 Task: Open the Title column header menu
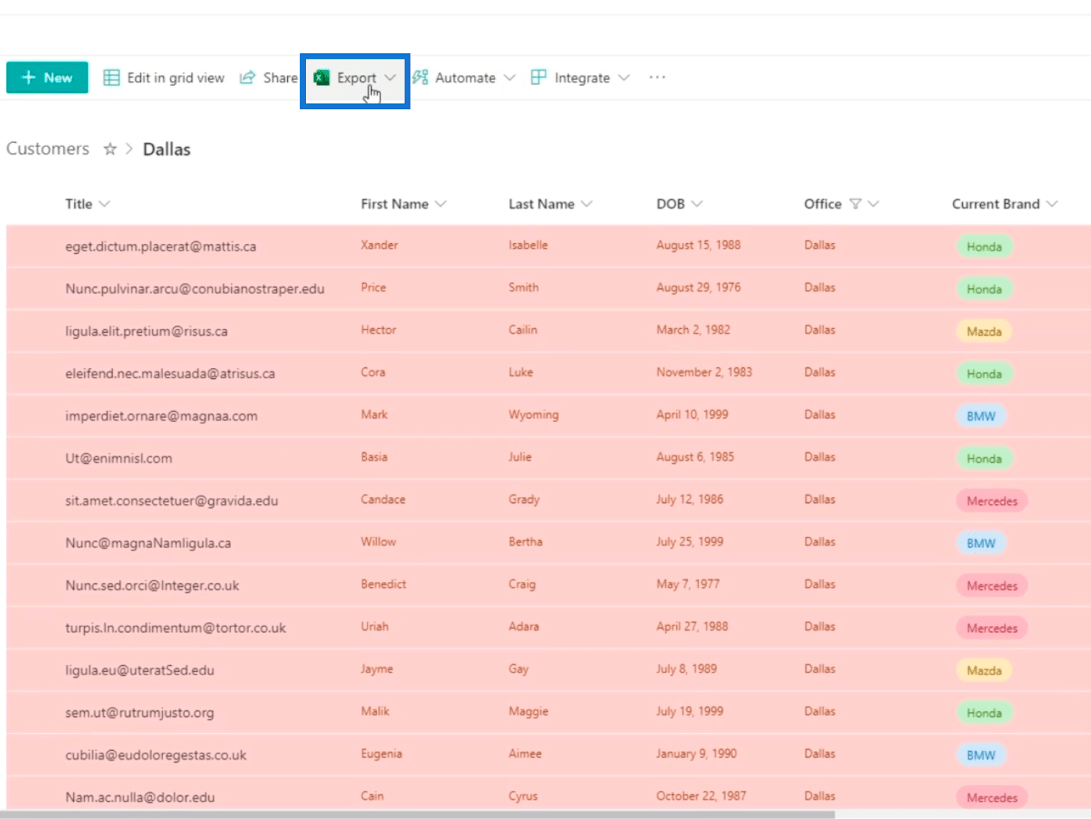[88, 204]
